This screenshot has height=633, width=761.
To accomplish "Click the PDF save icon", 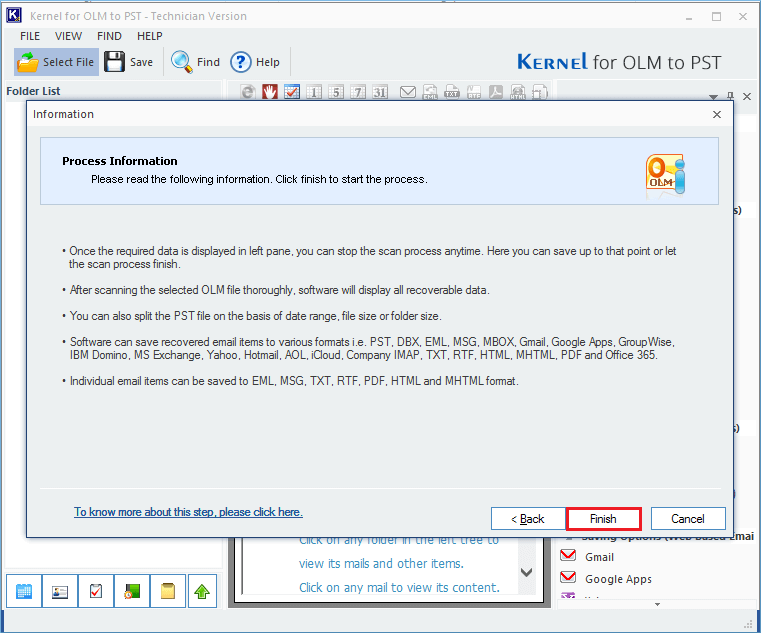I will (496, 92).
